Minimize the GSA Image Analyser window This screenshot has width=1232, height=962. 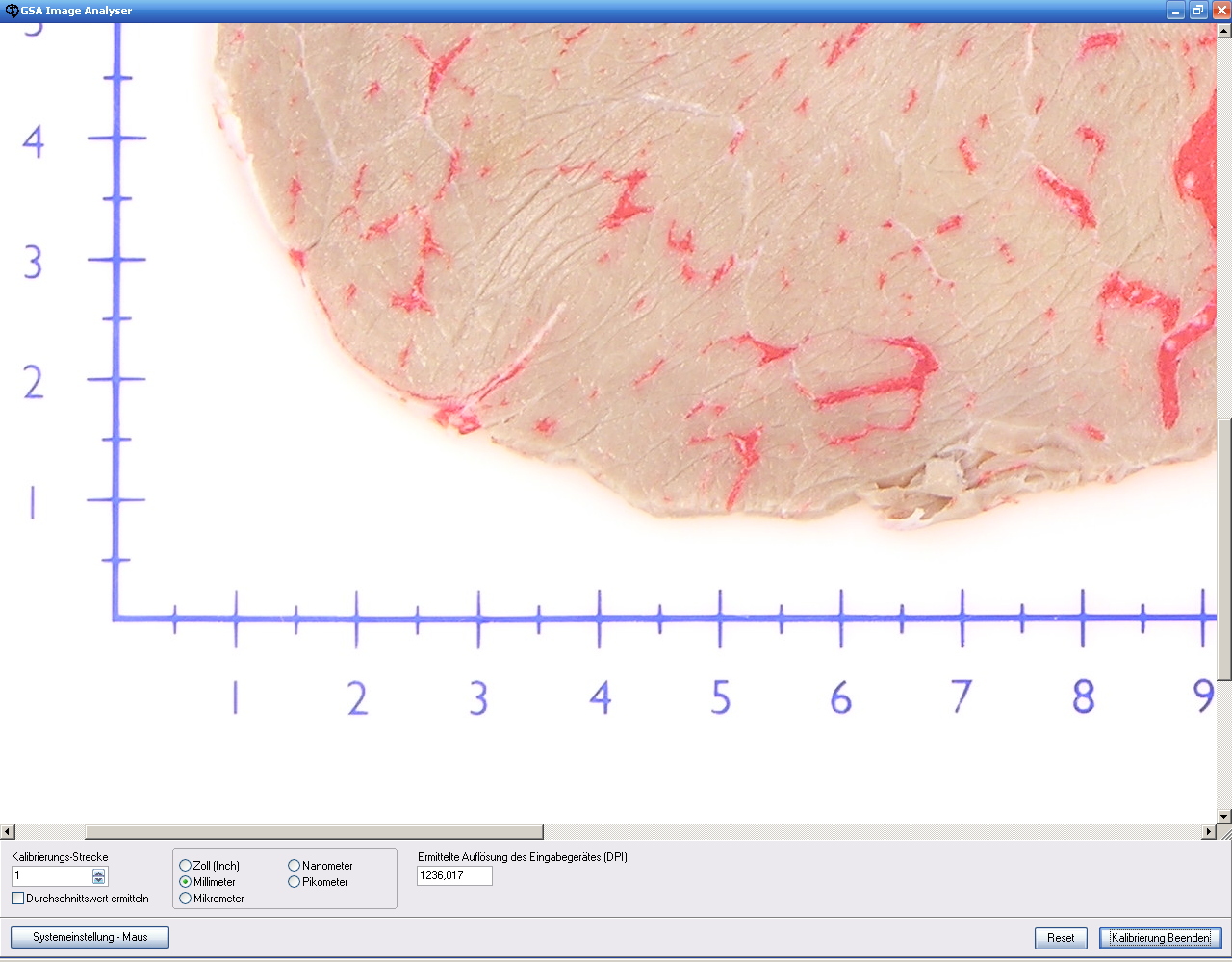[x=1176, y=11]
